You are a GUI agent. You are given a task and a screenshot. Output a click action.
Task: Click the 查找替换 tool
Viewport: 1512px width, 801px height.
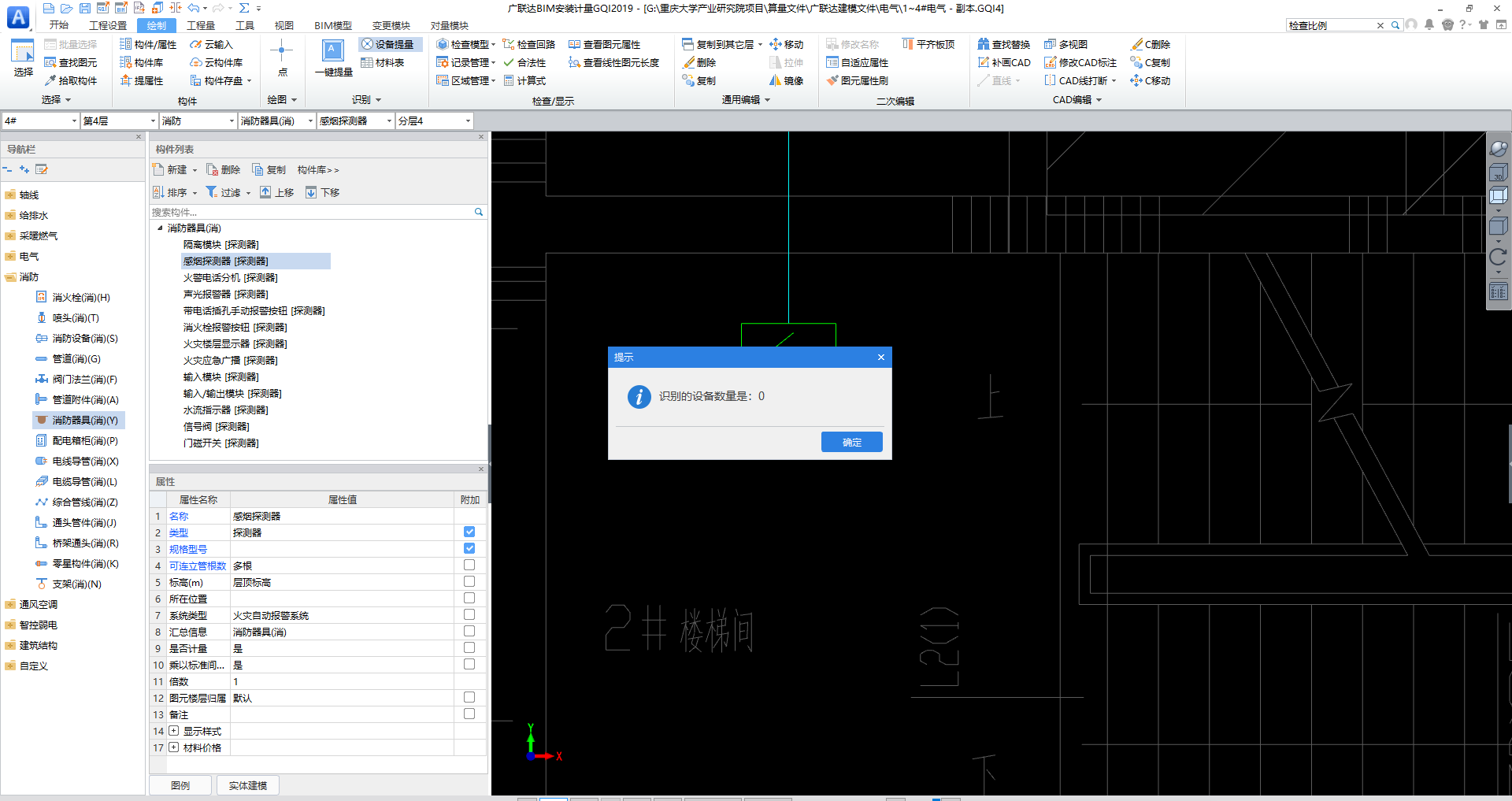tap(1004, 45)
